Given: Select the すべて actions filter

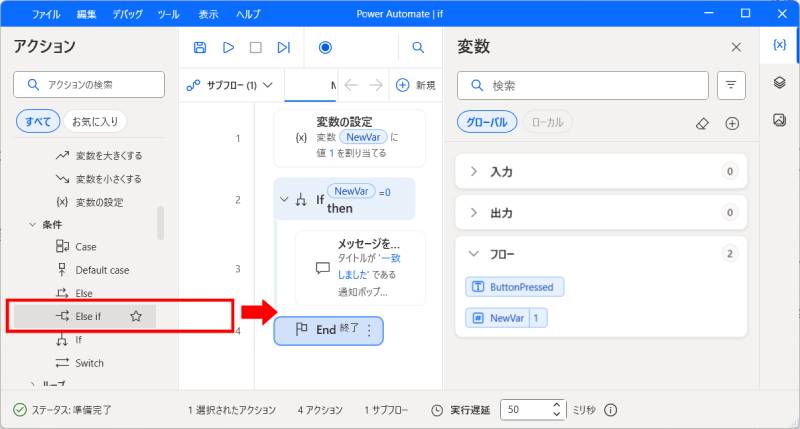Looking at the screenshot, I should (38, 122).
